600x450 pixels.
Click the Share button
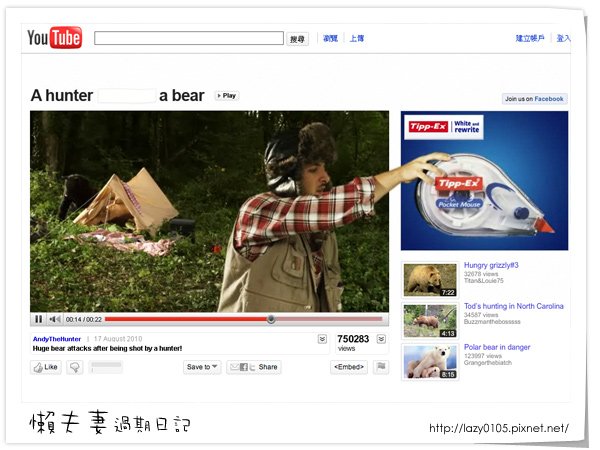click(254, 367)
